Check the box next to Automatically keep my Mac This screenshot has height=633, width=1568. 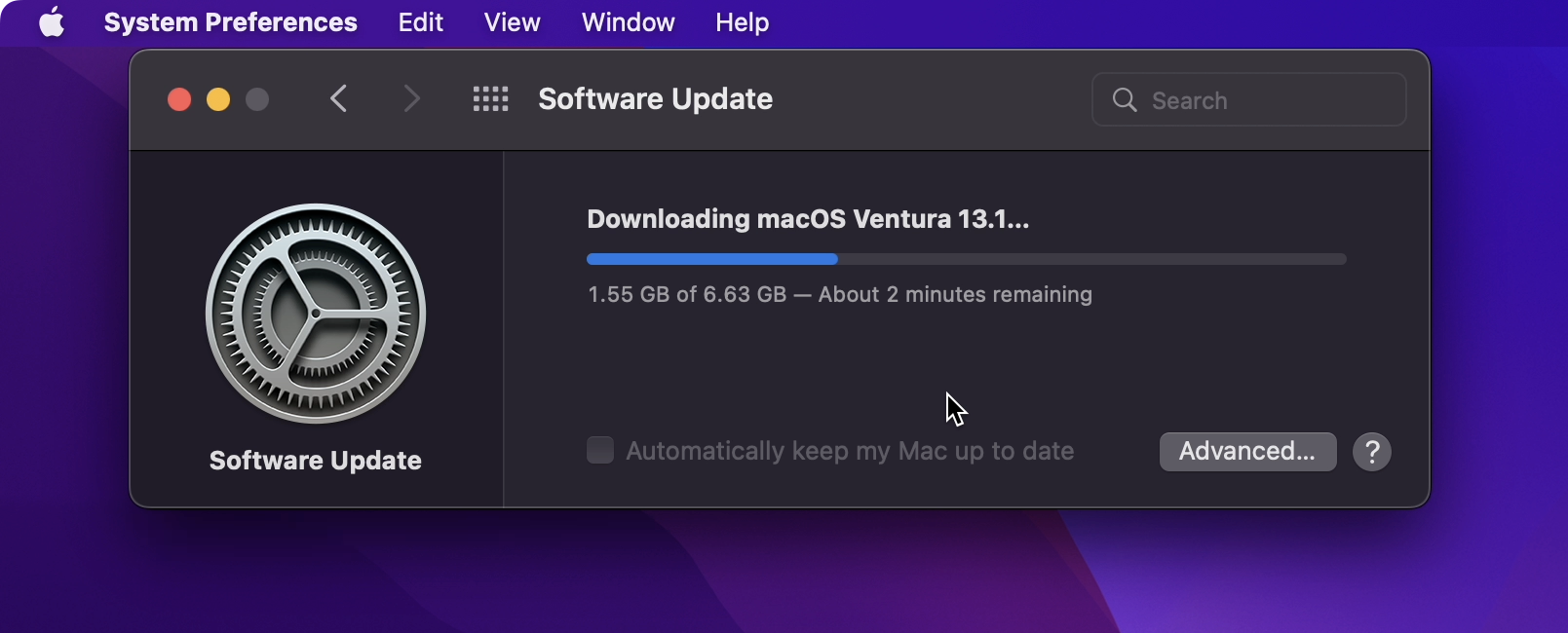click(x=600, y=450)
